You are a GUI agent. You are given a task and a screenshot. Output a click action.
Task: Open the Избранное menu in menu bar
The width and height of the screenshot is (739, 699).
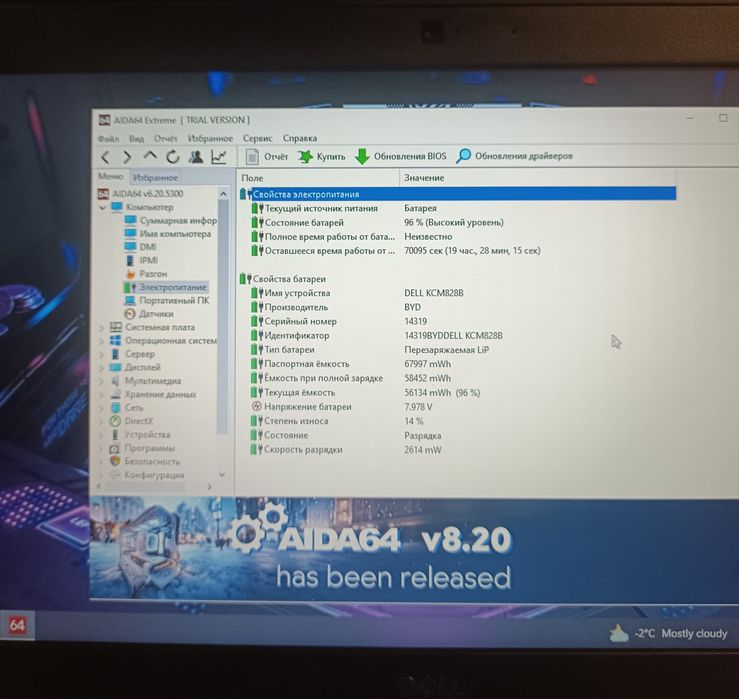(x=210, y=139)
